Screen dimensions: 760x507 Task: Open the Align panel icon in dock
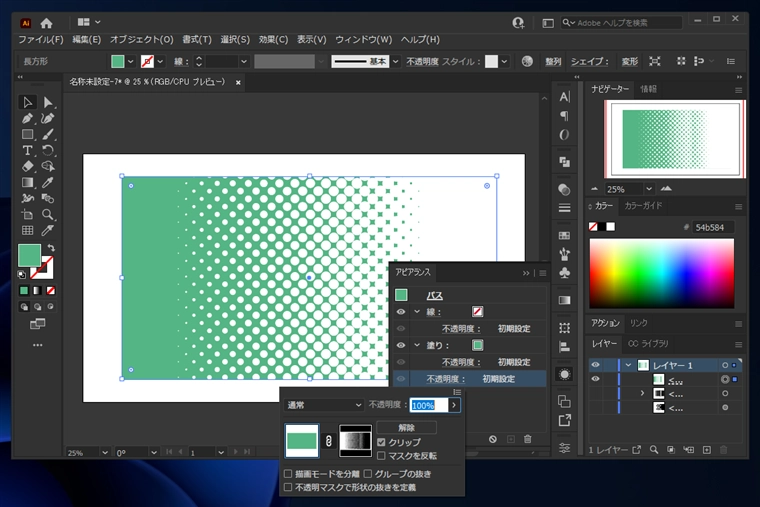click(x=564, y=347)
